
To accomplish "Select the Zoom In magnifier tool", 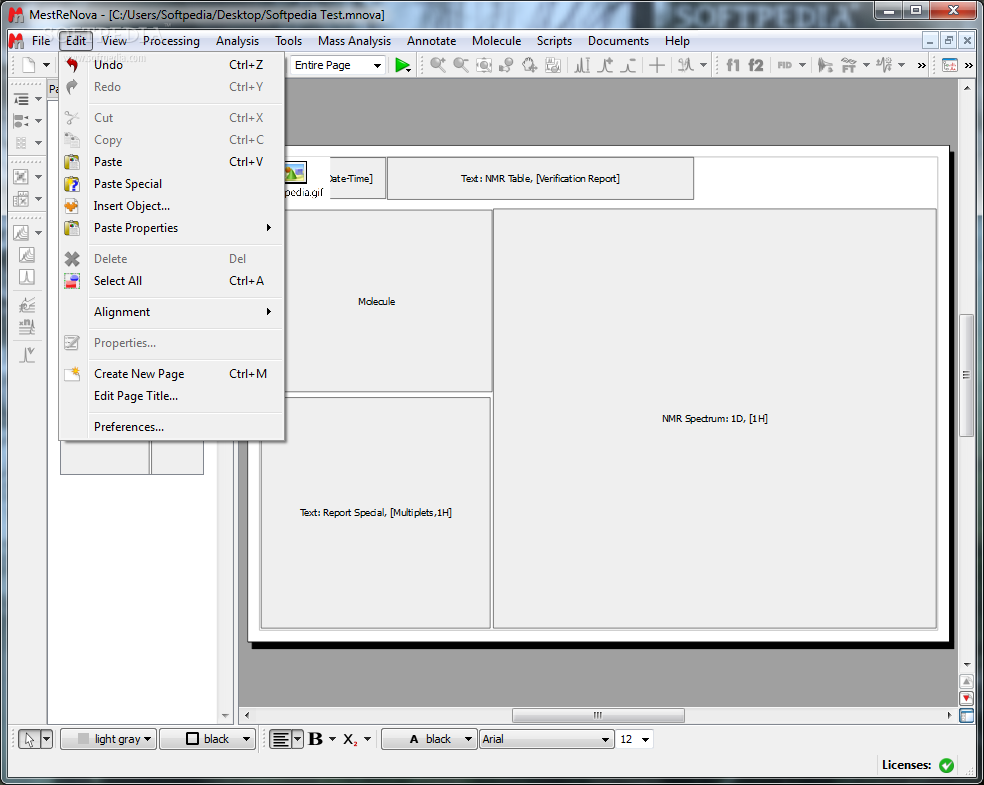I will (438, 65).
